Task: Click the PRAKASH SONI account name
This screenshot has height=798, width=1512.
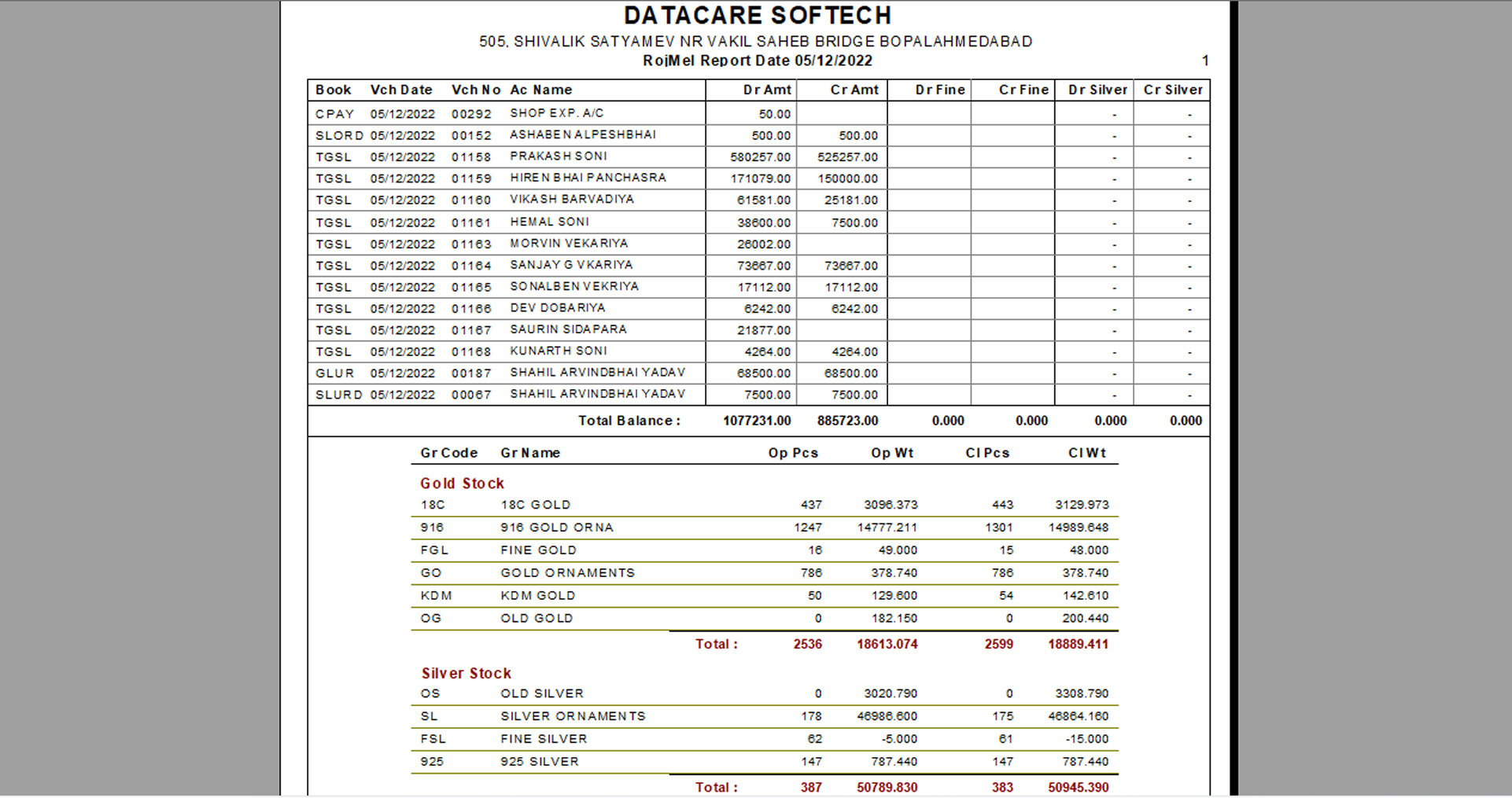Action: 559,156
